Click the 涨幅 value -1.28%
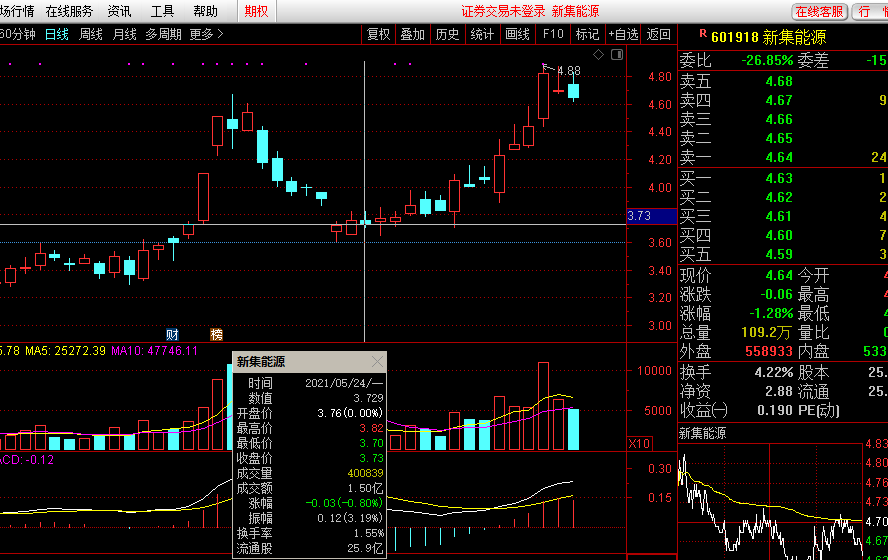The width and height of the screenshot is (888, 560). (771, 314)
